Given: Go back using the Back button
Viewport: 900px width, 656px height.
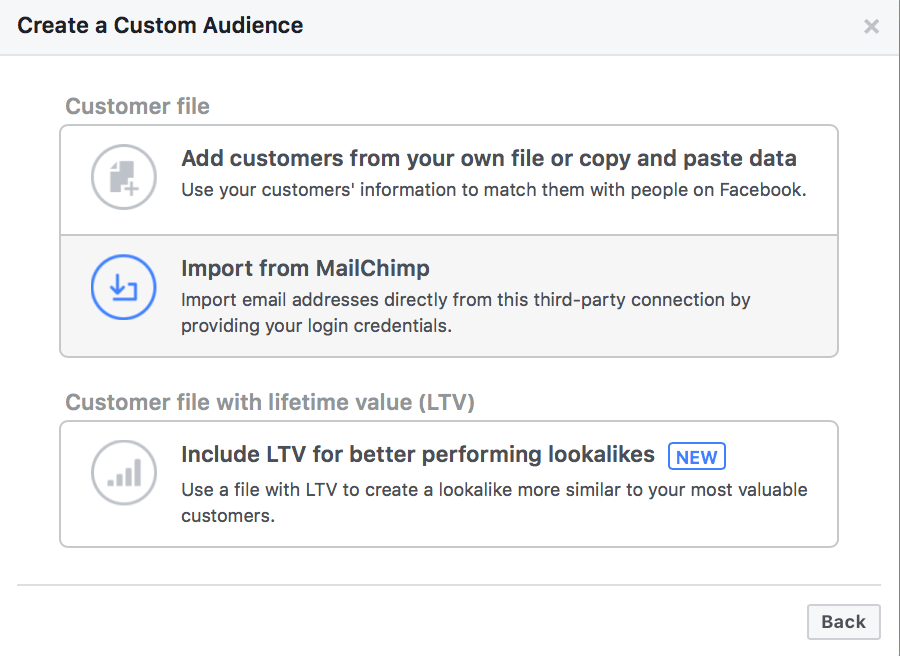Looking at the screenshot, I should pos(843,622).
